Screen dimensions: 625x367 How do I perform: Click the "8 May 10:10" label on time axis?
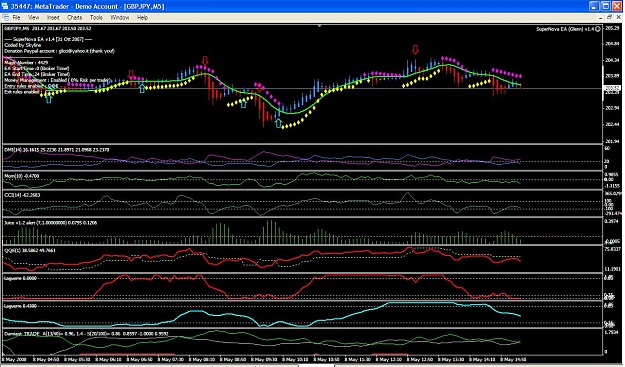point(296,359)
